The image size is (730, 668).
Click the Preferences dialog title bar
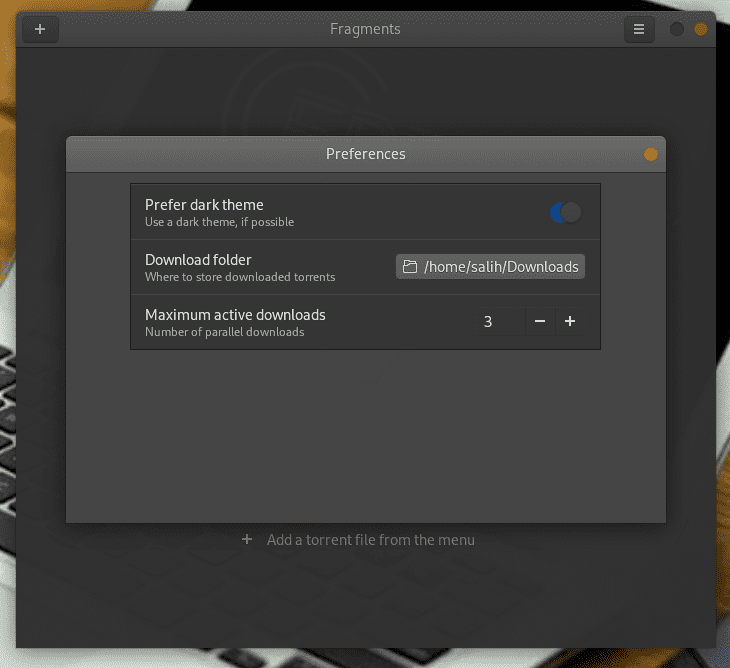coord(366,154)
